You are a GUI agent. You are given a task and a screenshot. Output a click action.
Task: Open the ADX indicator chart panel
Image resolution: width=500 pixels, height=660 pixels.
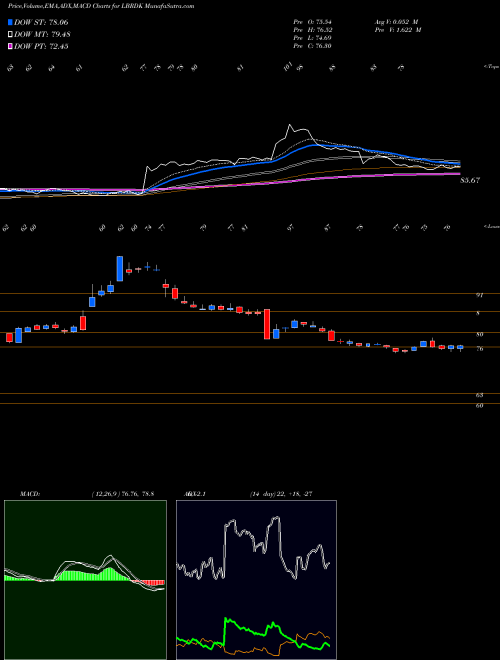(256, 580)
